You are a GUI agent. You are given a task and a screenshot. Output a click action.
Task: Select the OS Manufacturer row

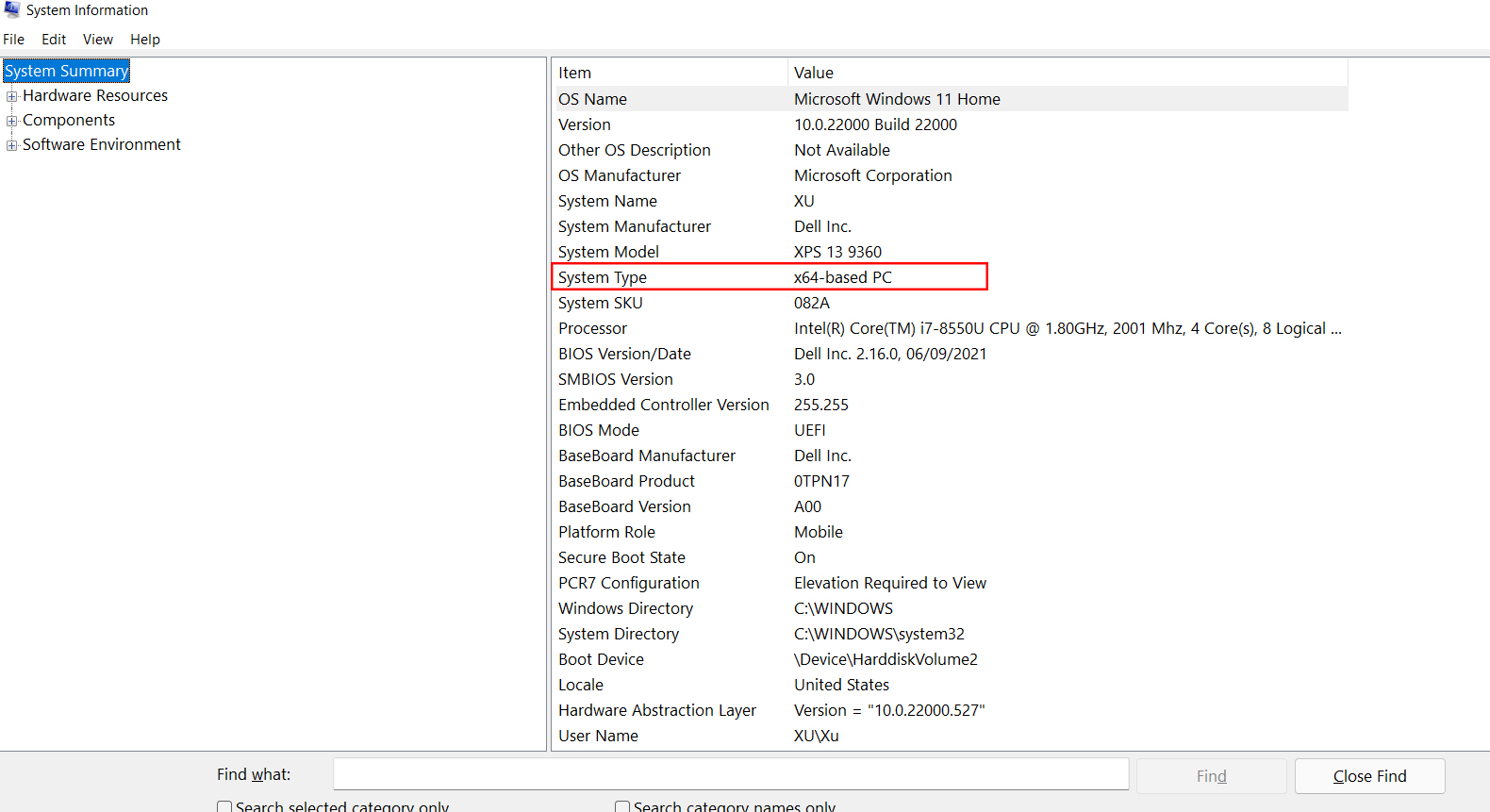951,175
